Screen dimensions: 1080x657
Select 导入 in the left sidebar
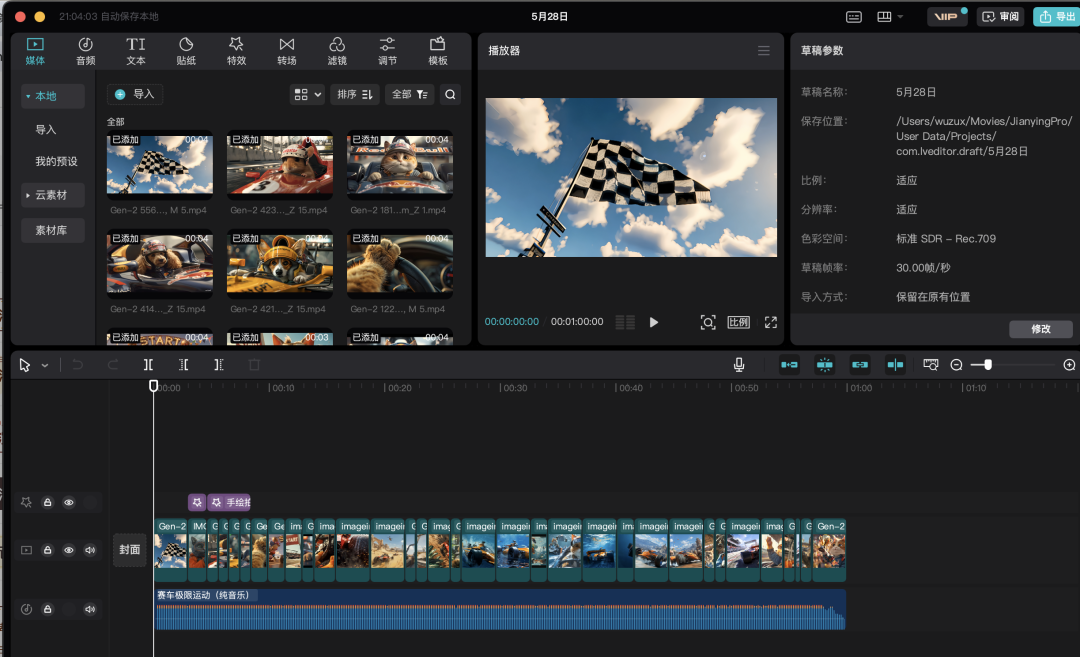(45, 129)
